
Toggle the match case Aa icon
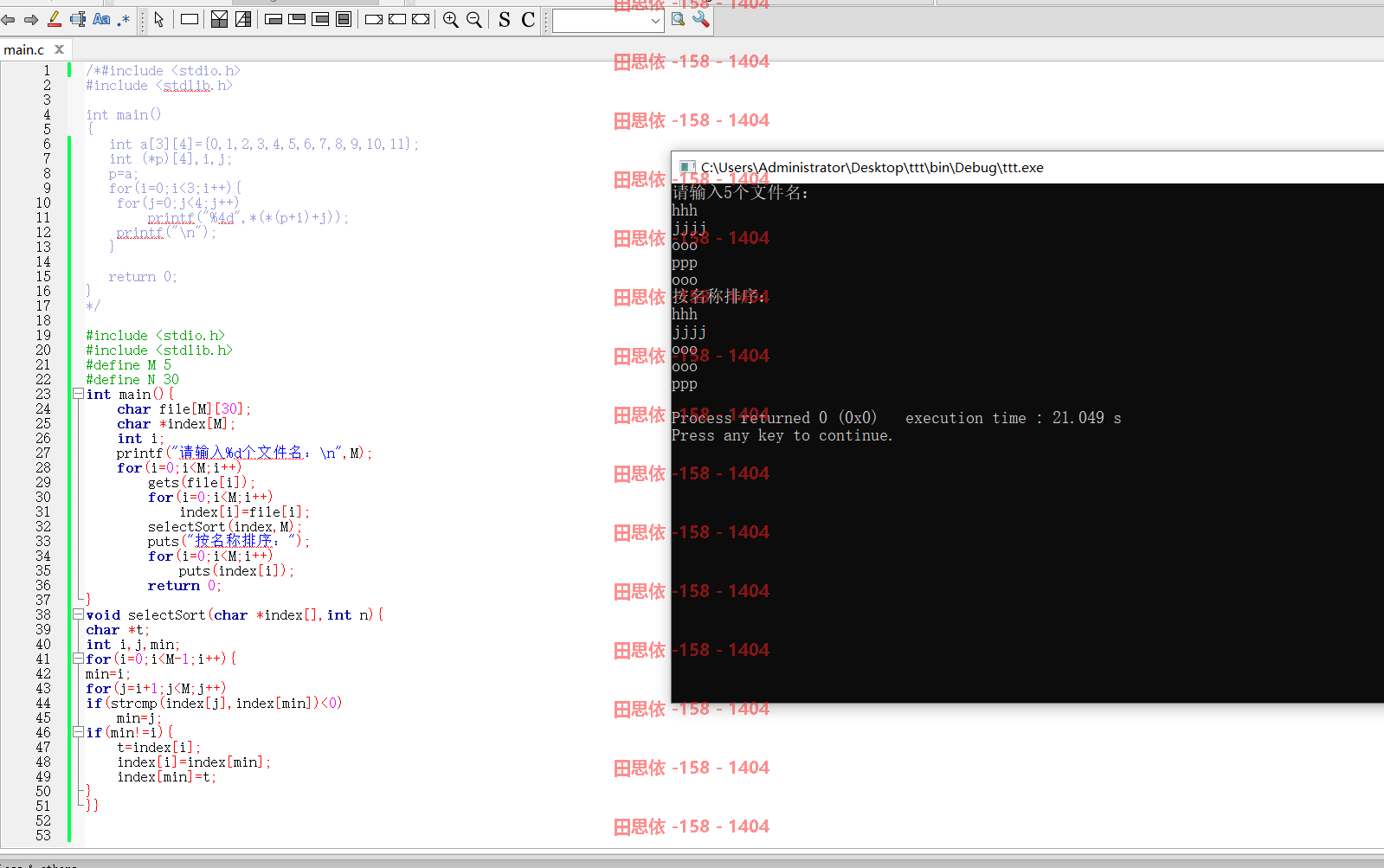coord(101,19)
